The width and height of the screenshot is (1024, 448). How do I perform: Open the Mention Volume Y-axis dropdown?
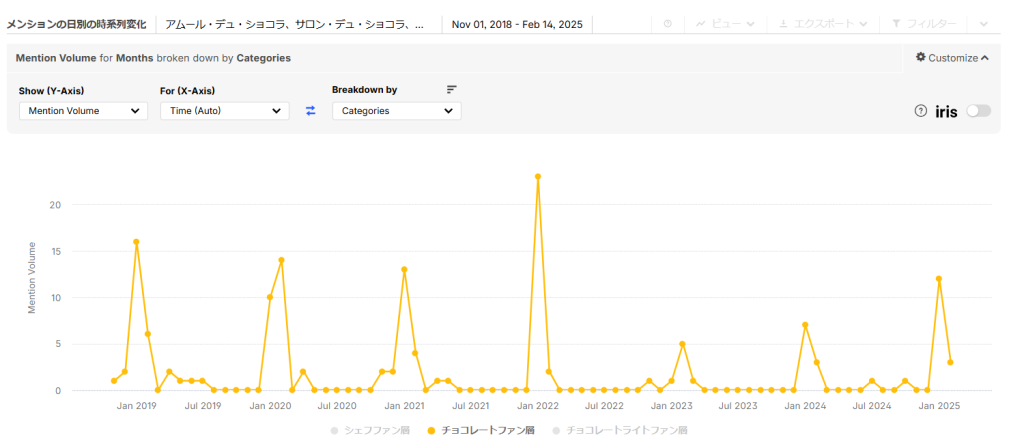coord(83,111)
